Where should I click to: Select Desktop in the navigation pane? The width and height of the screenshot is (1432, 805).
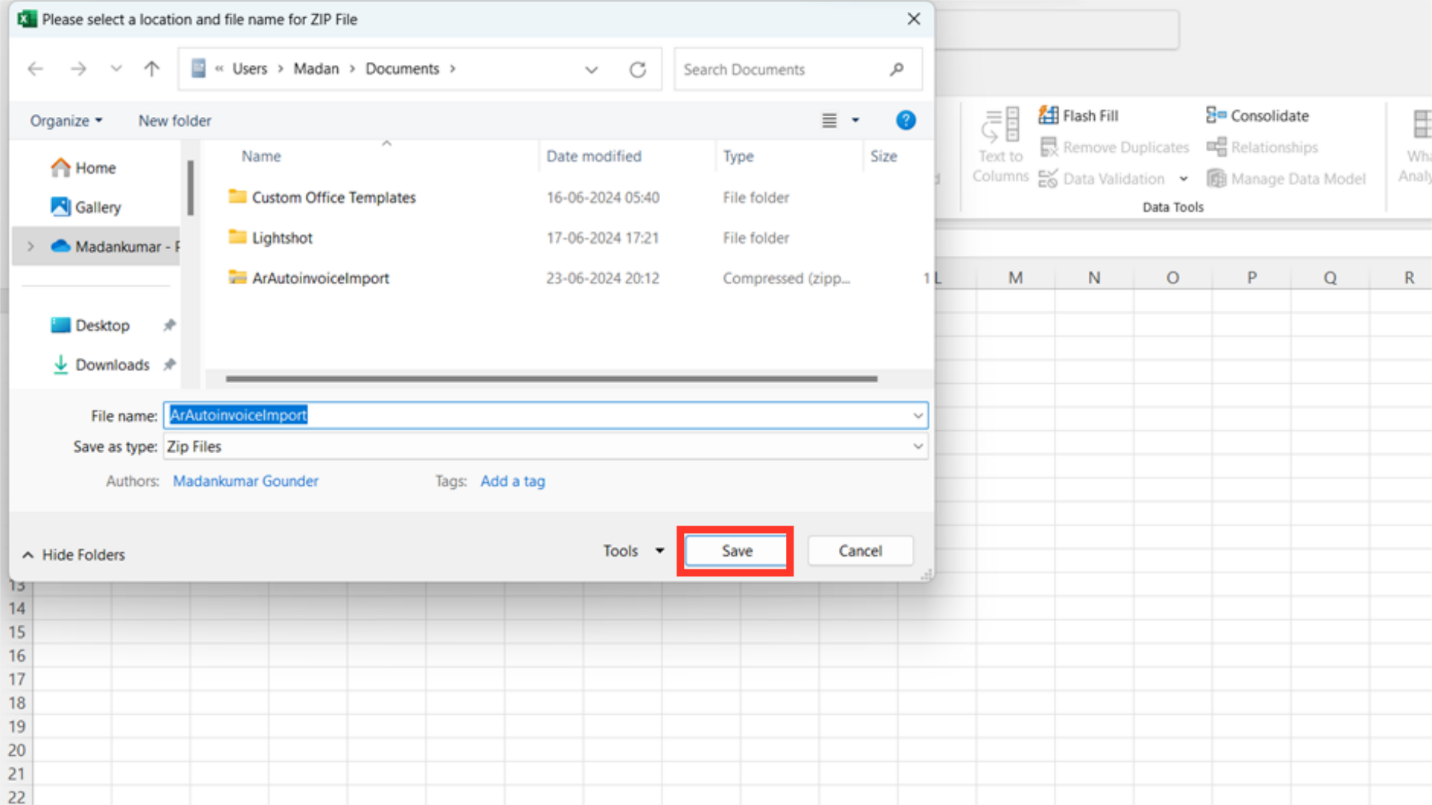pyautogui.click(x=102, y=325)
